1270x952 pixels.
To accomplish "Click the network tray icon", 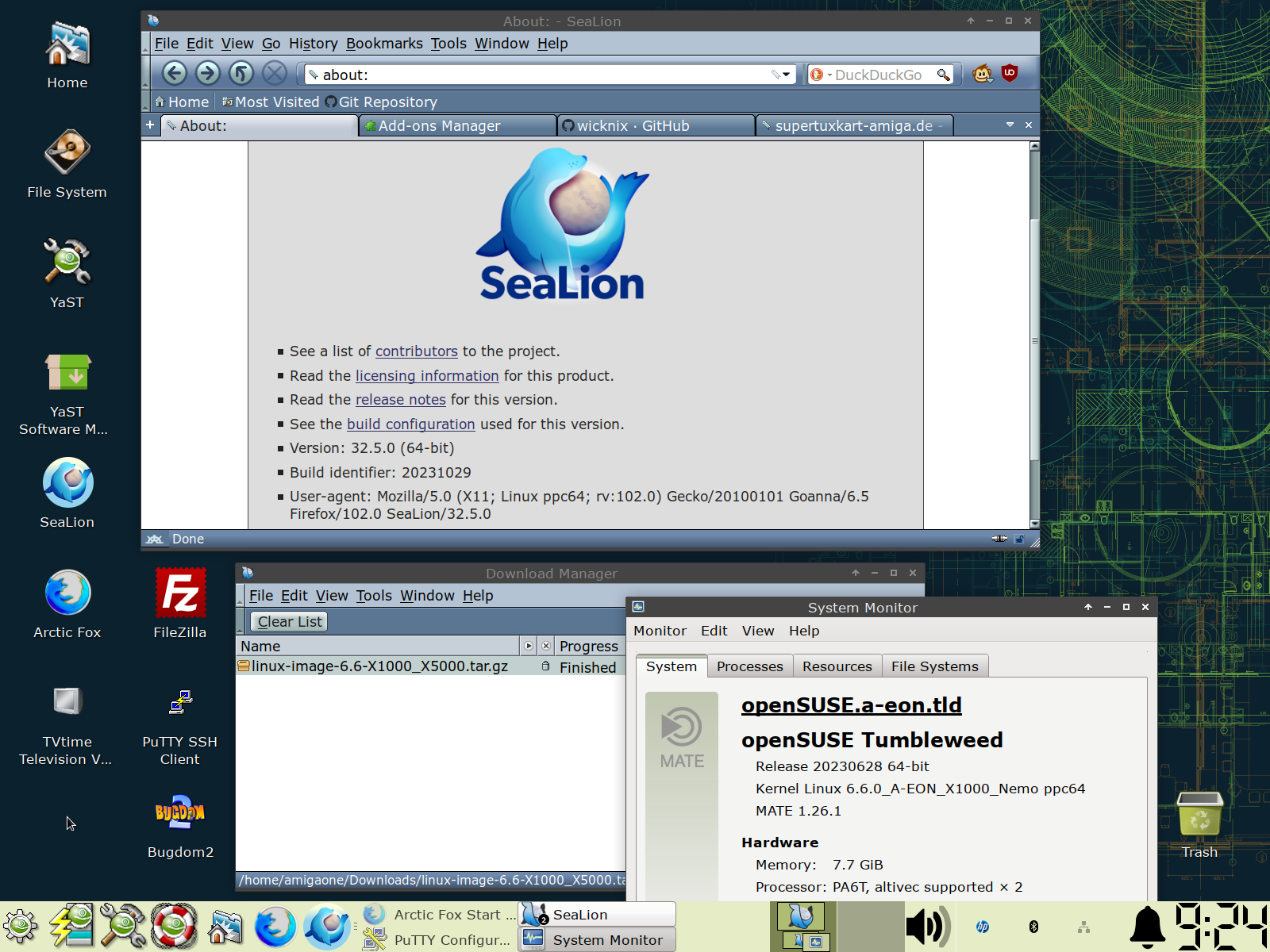I will point(1083,927).
